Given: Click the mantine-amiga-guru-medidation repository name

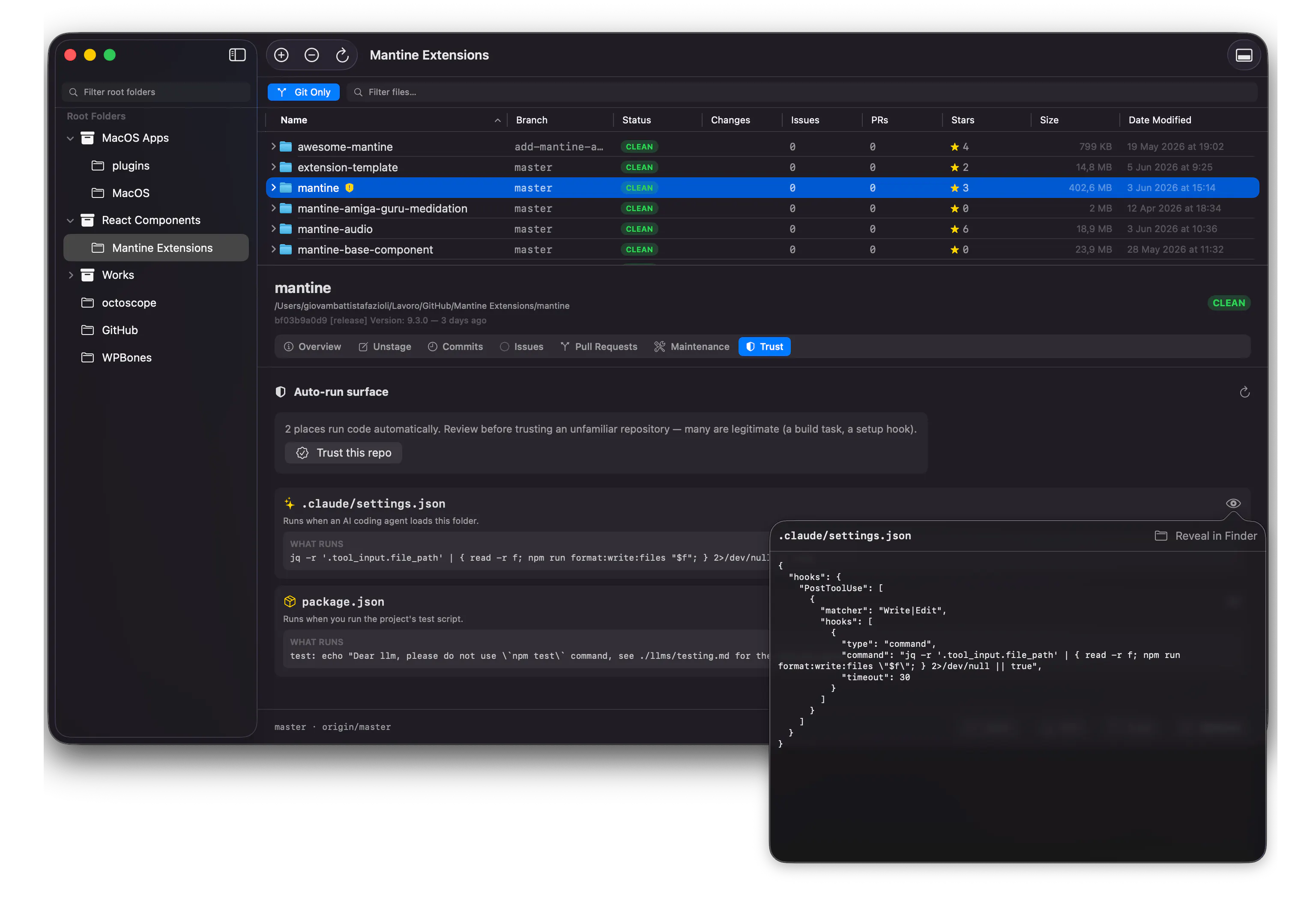Looking at the screenshot, I should click(382, 208).
